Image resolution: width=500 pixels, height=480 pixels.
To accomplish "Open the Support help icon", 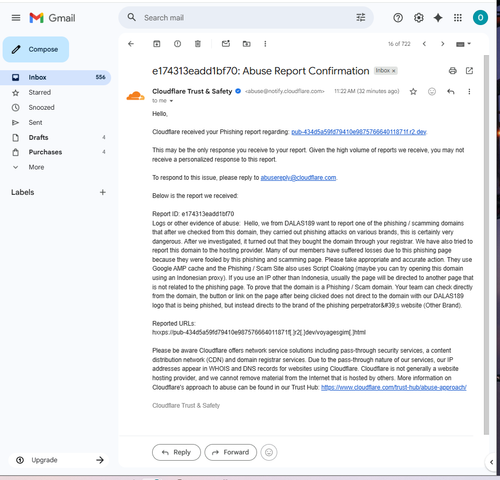I will [x=398, y=18].
